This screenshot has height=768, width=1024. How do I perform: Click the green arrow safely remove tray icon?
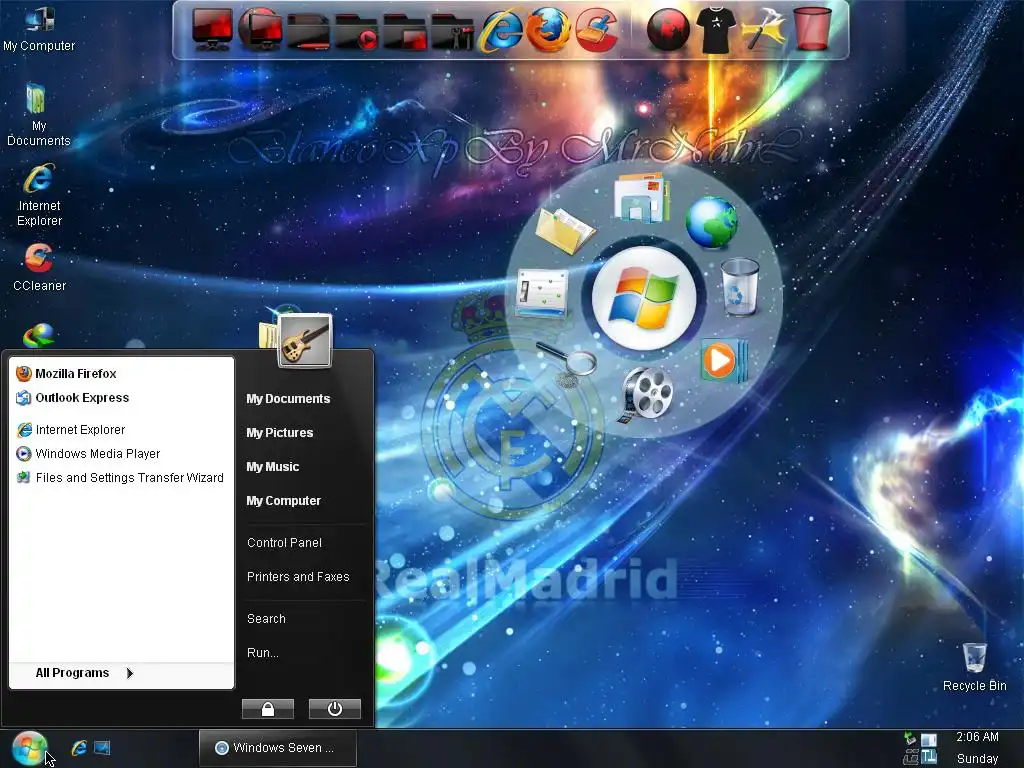click(x=910, y=739)
